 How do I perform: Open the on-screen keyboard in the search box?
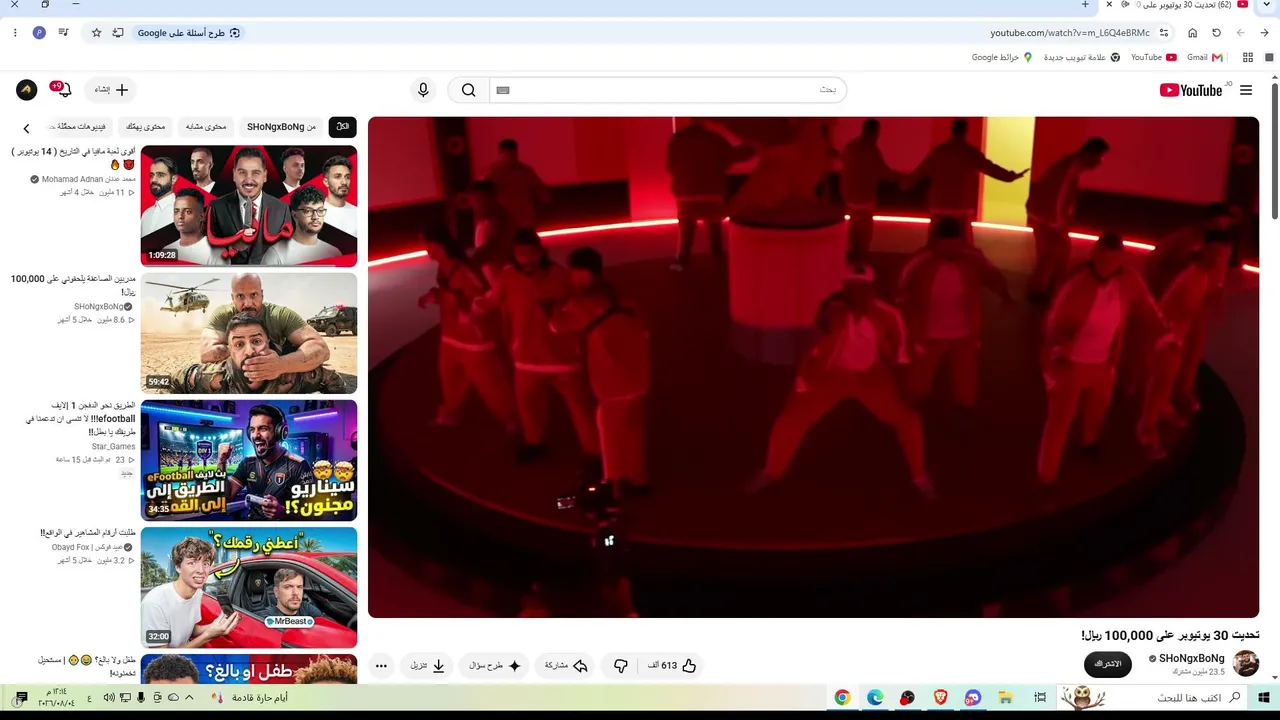click(503, 90)
